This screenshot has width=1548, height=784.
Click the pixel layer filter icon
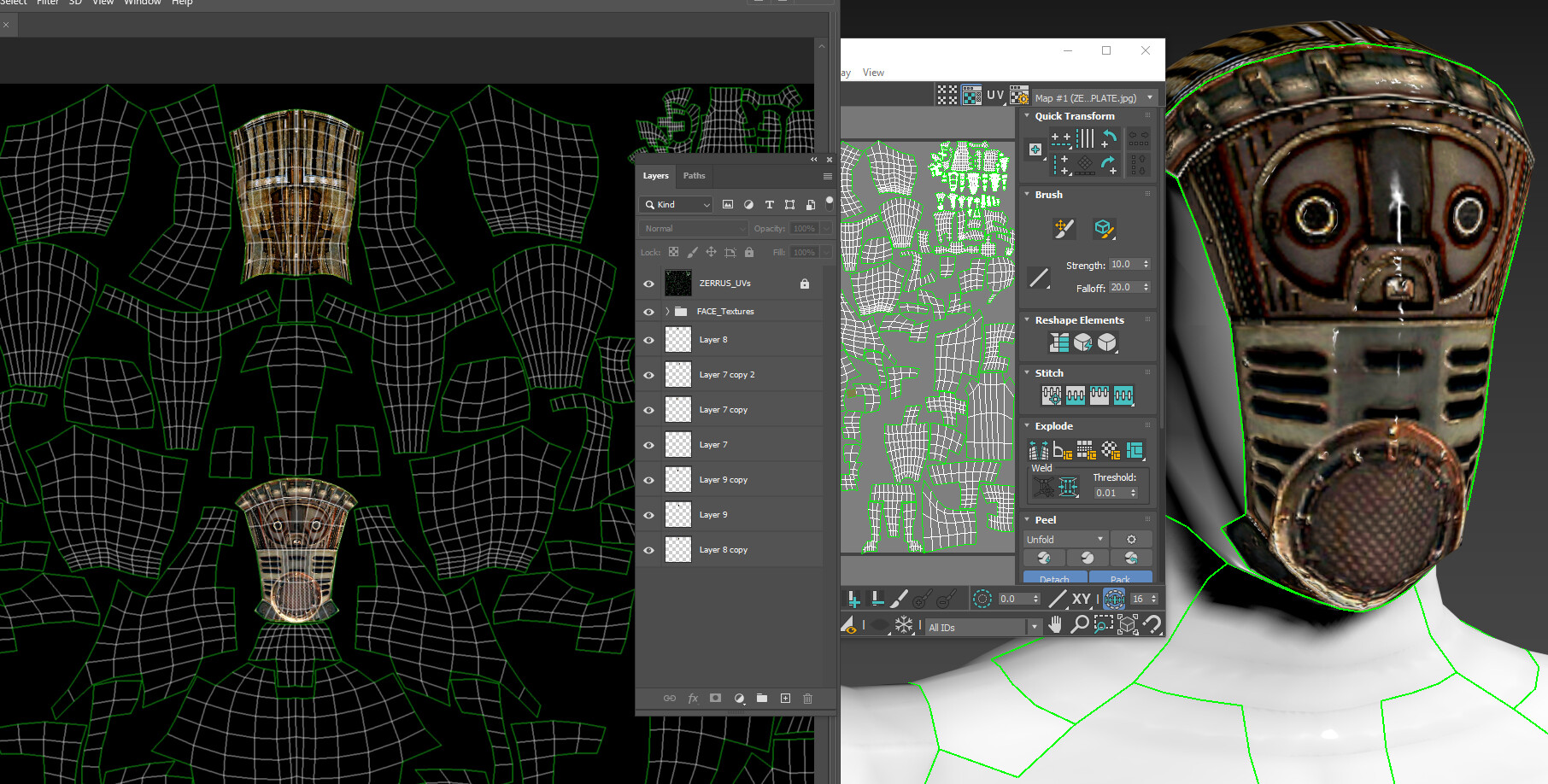pyautogui.click(x=728, y=205)
